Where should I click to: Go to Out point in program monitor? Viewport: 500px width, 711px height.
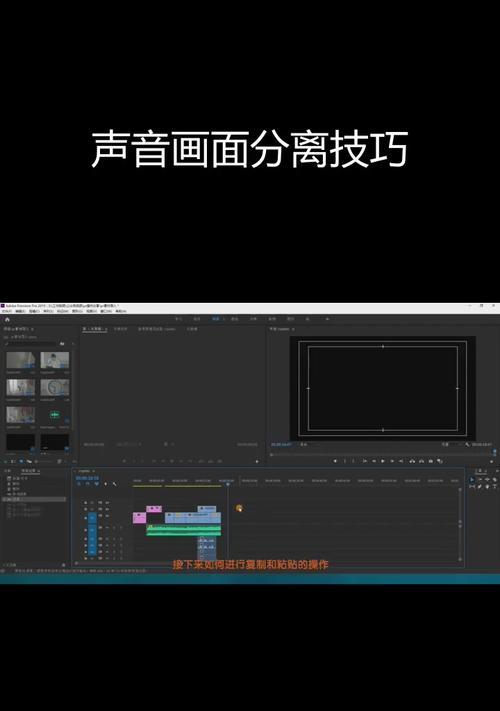pyautogui.click(x=401, y=461)
